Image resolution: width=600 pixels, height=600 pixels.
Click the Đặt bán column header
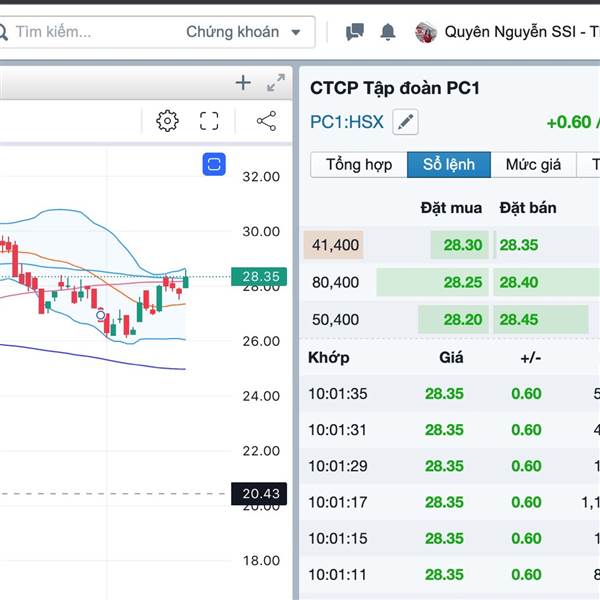coord(528,208)
